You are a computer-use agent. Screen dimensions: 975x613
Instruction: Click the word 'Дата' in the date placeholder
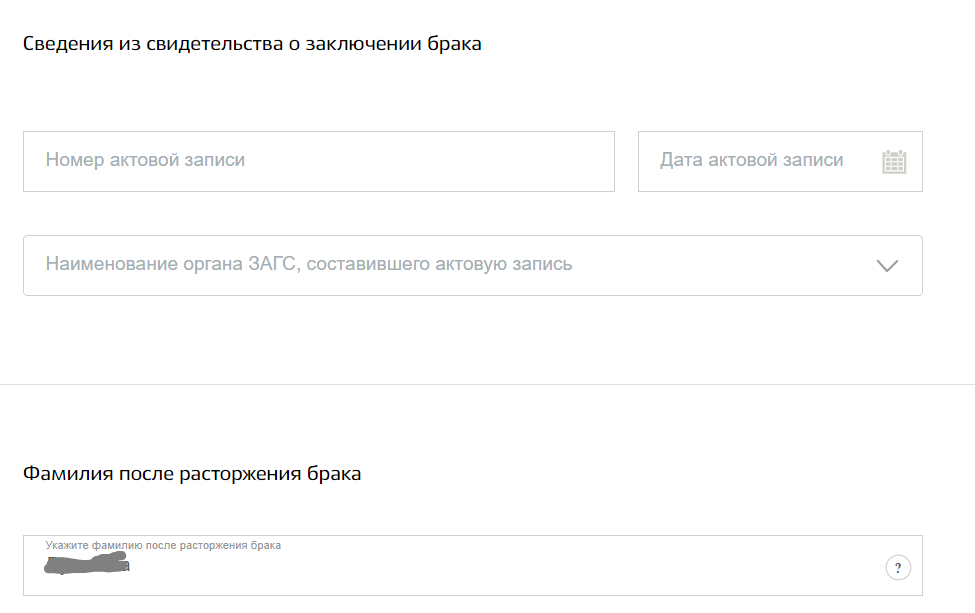pos(681,160)
